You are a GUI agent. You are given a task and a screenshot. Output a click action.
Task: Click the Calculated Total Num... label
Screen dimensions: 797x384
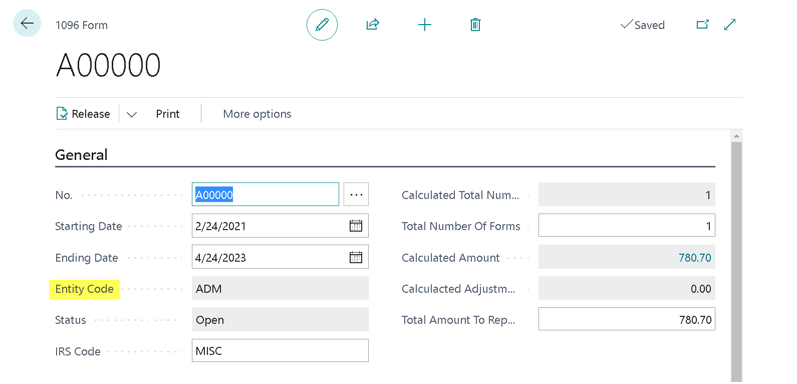point(461,195)
